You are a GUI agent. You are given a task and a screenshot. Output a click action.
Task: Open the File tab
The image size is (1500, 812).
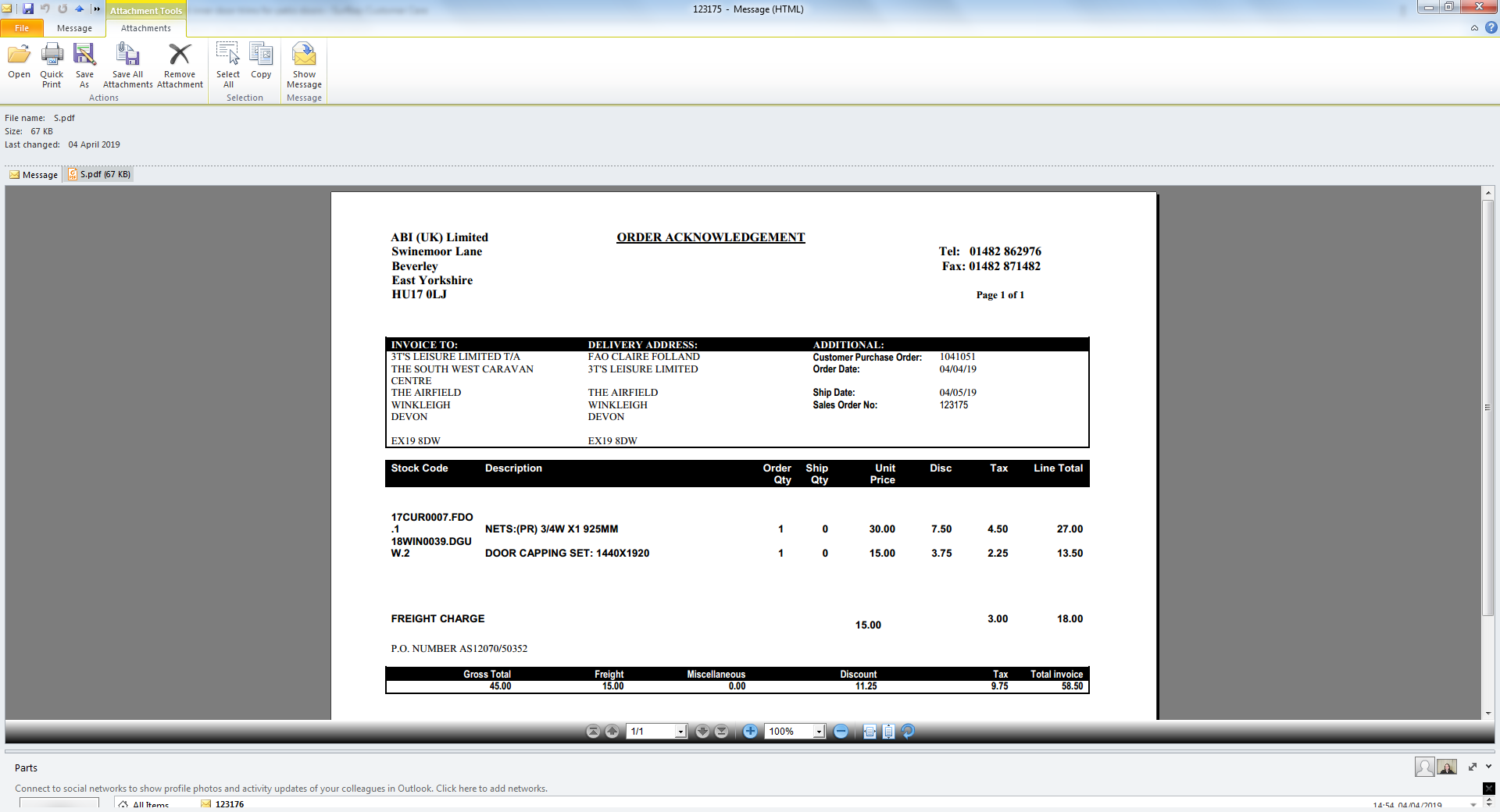click(22, 28)
